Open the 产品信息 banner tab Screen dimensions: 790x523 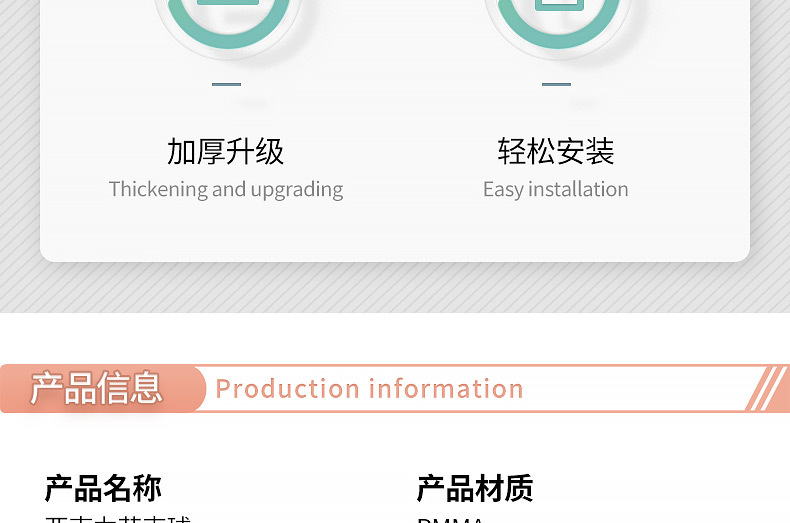[x=96, y=388]
